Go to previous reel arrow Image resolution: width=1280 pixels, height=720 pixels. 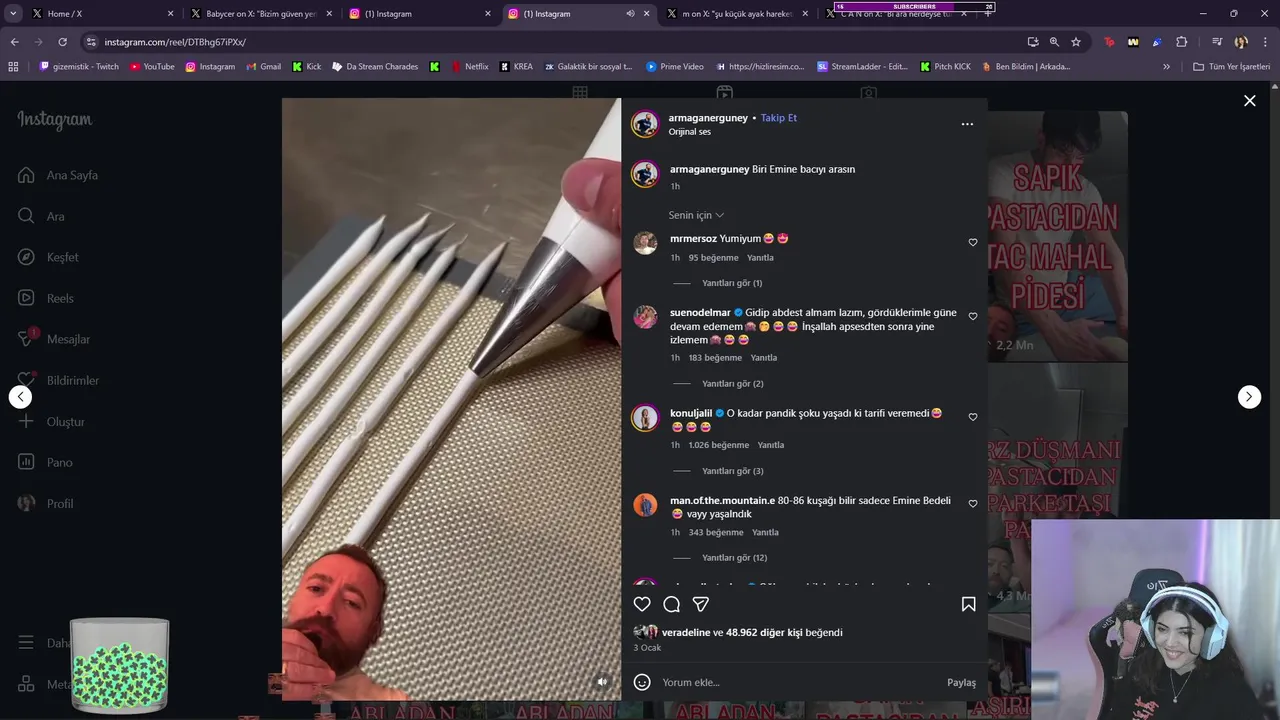click(20, 397)
